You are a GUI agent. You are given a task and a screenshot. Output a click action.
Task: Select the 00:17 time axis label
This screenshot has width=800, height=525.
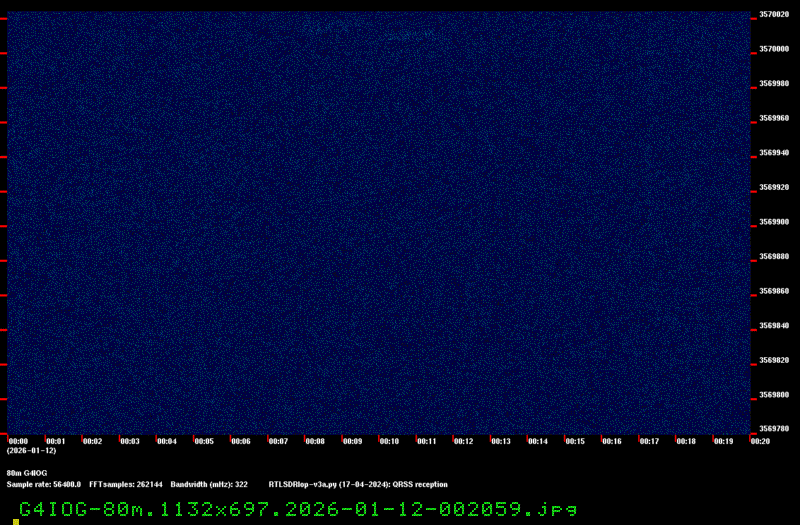point(649,441)
